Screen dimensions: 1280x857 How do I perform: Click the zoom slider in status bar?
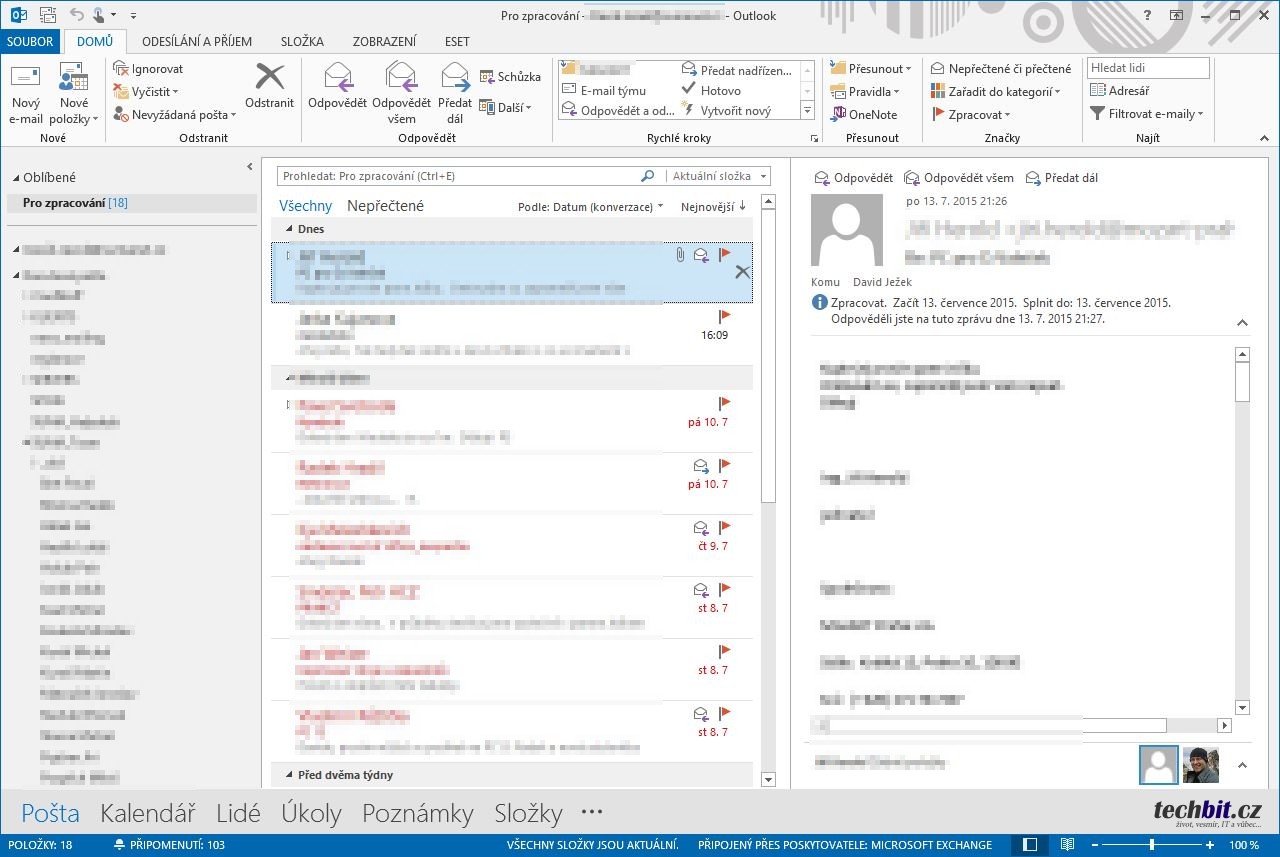tap(1152, 845)
